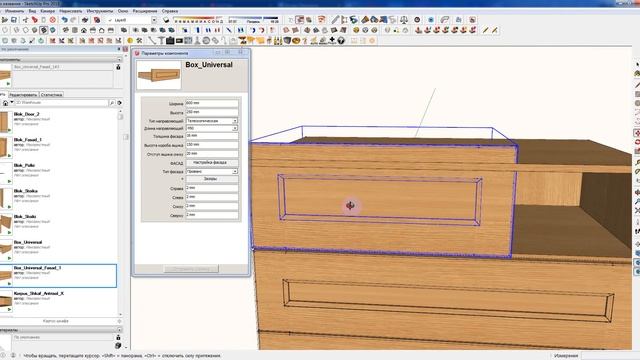Click the red circle erase icon next to paste
The width and height of the screenshot is (640, 360).
click(53, 20)
